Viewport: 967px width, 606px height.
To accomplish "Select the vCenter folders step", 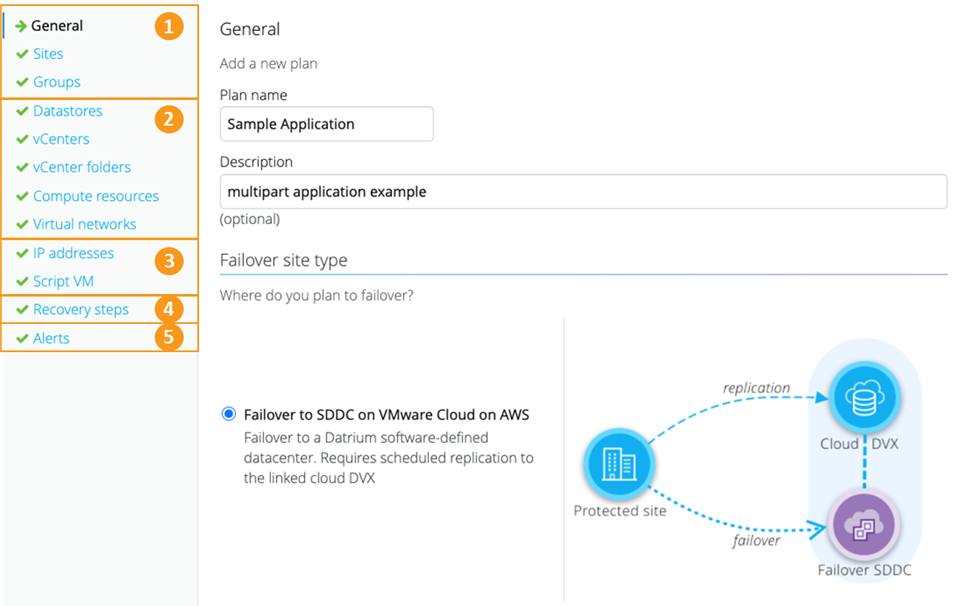I will [x=81, y=167].
